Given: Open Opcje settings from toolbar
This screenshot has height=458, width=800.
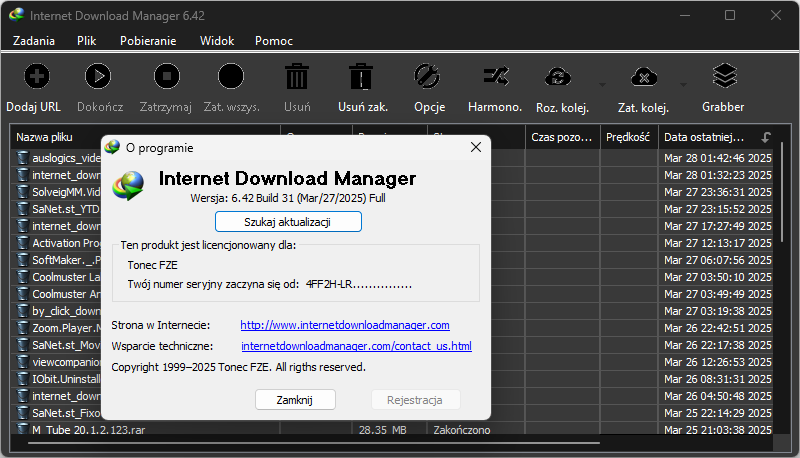Looking at the screenshot, I should (x=427, y=77).
